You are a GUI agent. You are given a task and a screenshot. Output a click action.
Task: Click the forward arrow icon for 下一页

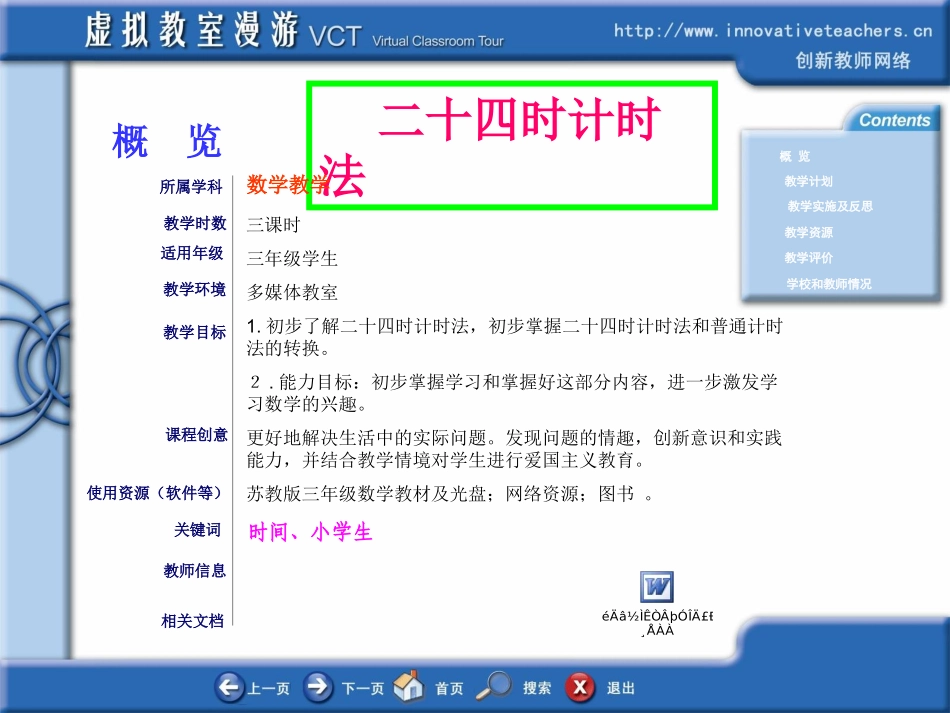318,687
